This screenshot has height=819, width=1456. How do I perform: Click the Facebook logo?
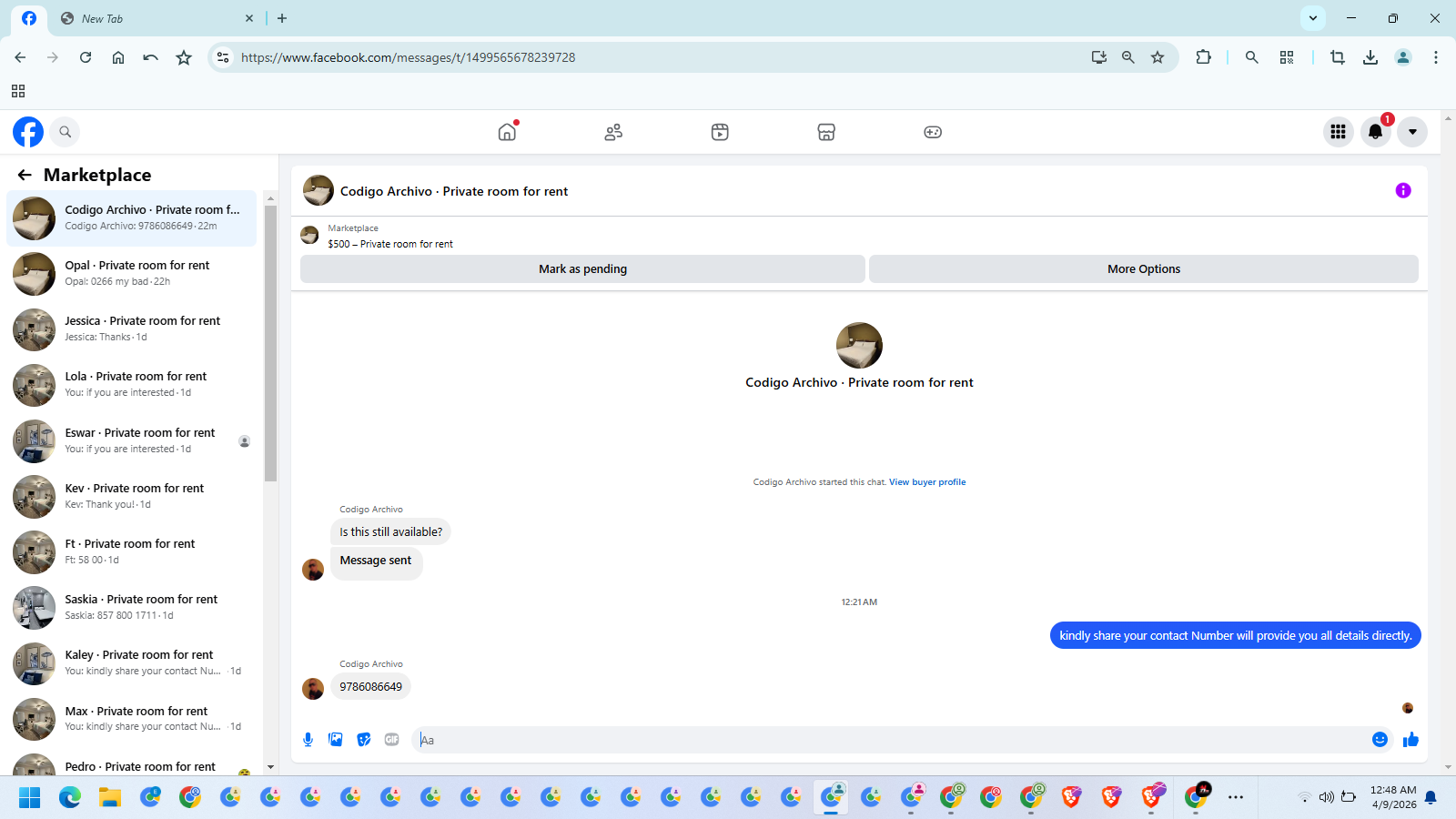click(28, 132)
